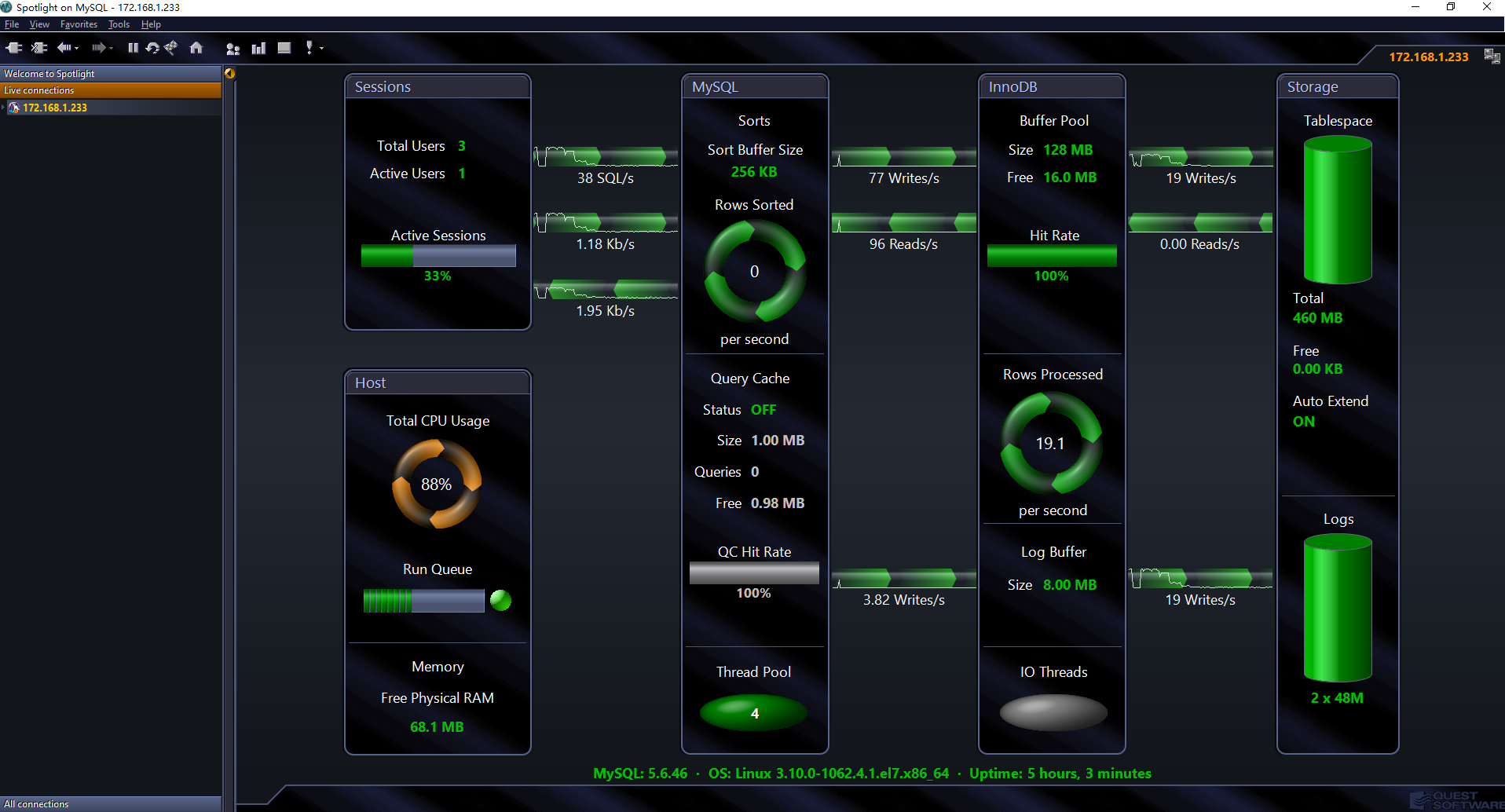Click the Connect plug icon in toolbar
Image resolution: width=1505 pixels, height=812 pixels.
click(x=14, y=48)
